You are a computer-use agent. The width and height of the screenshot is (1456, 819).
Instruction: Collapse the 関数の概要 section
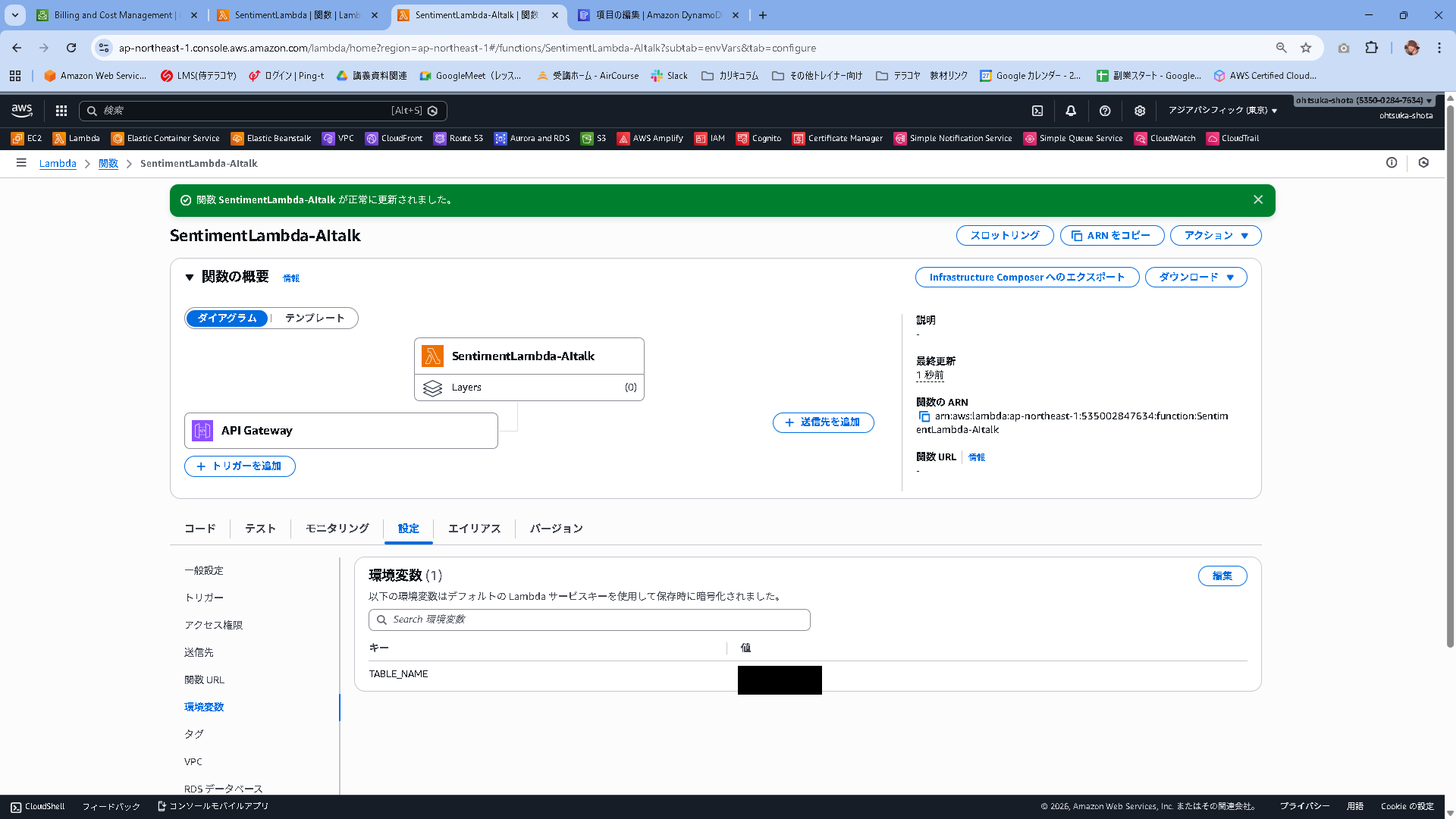[190, 278]
